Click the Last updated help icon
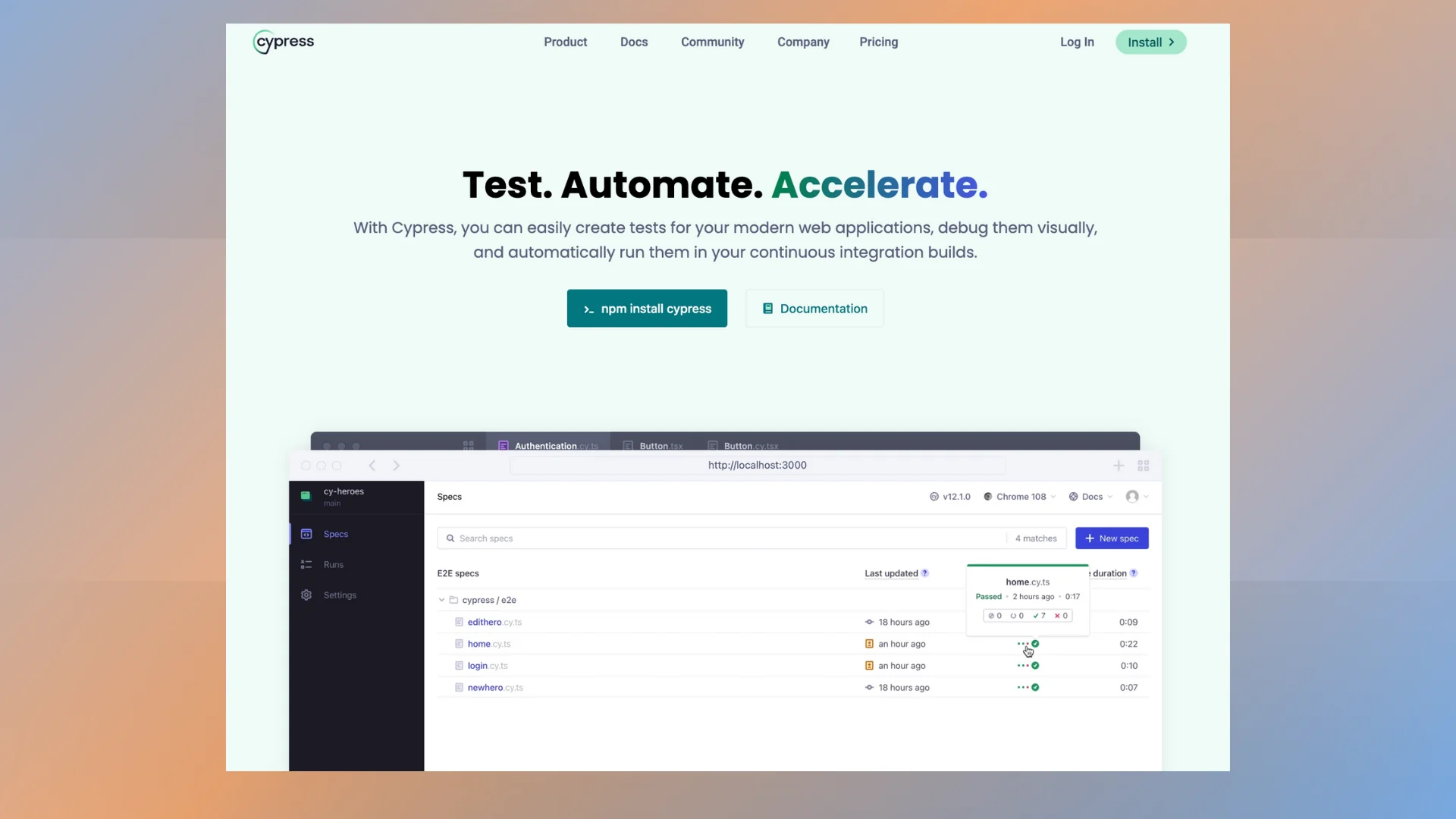 (924, 573)
